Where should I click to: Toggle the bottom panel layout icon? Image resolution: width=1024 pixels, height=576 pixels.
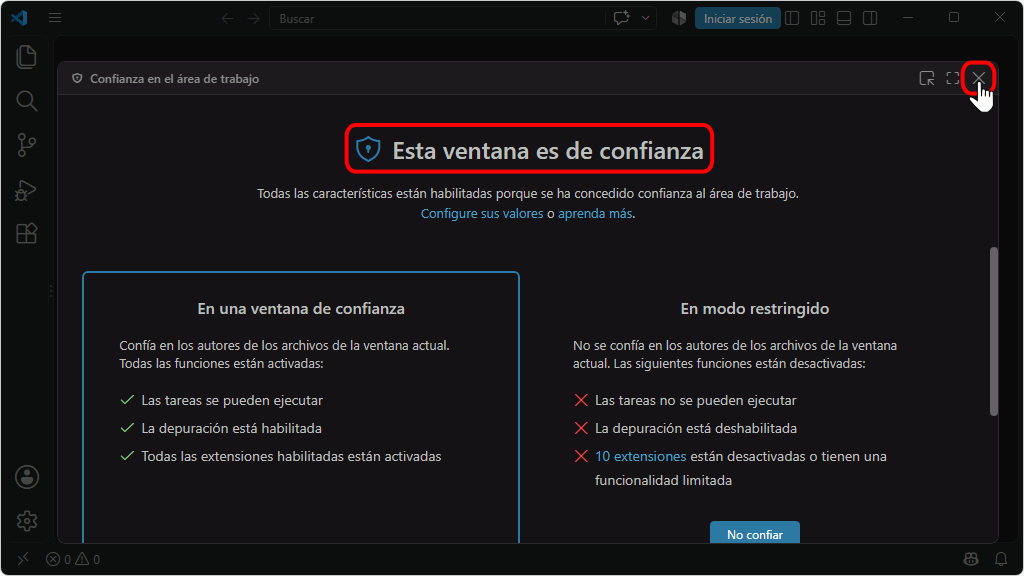pos(844,18)
